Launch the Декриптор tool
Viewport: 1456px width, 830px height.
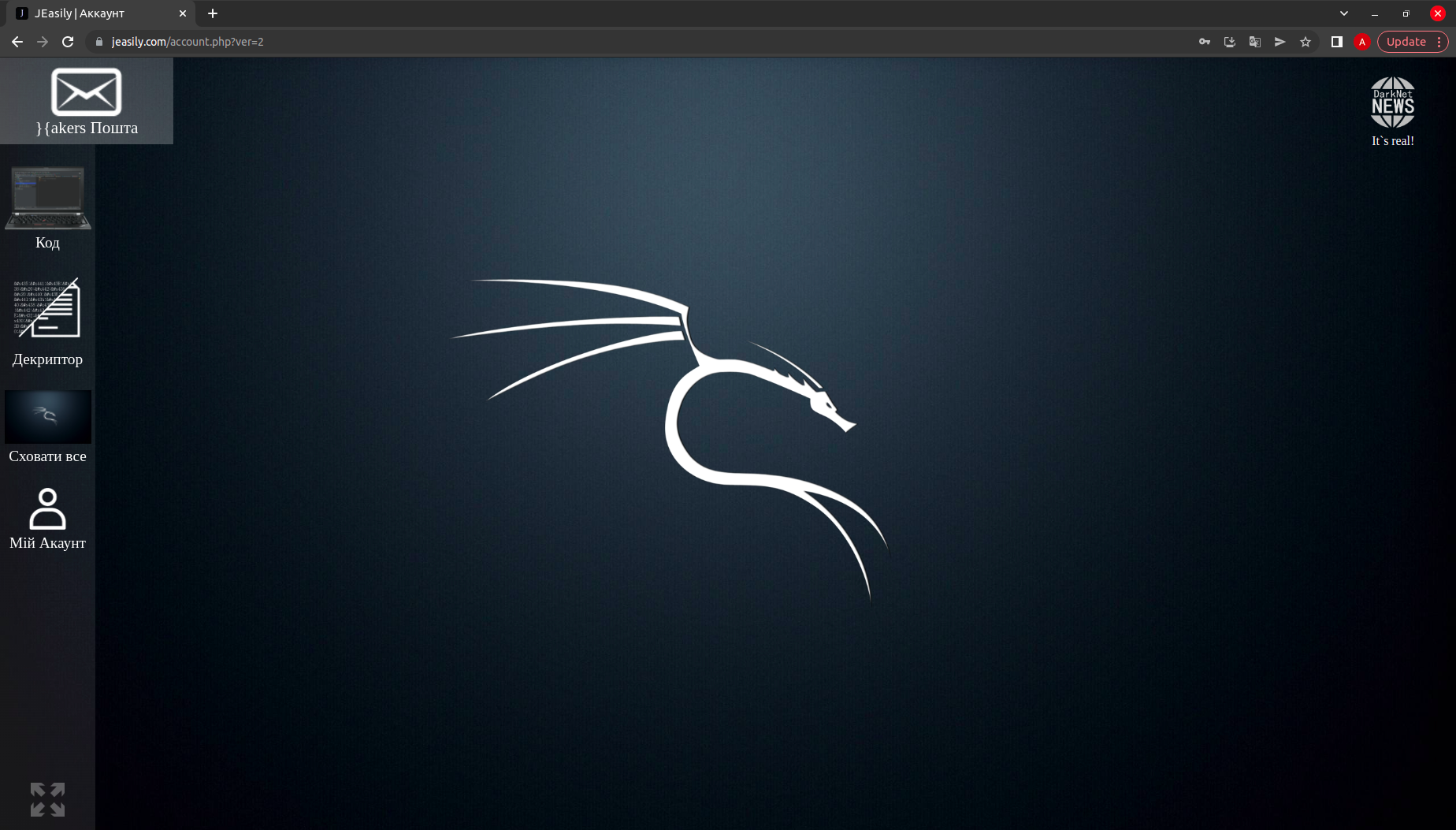[x=47, y=308]
